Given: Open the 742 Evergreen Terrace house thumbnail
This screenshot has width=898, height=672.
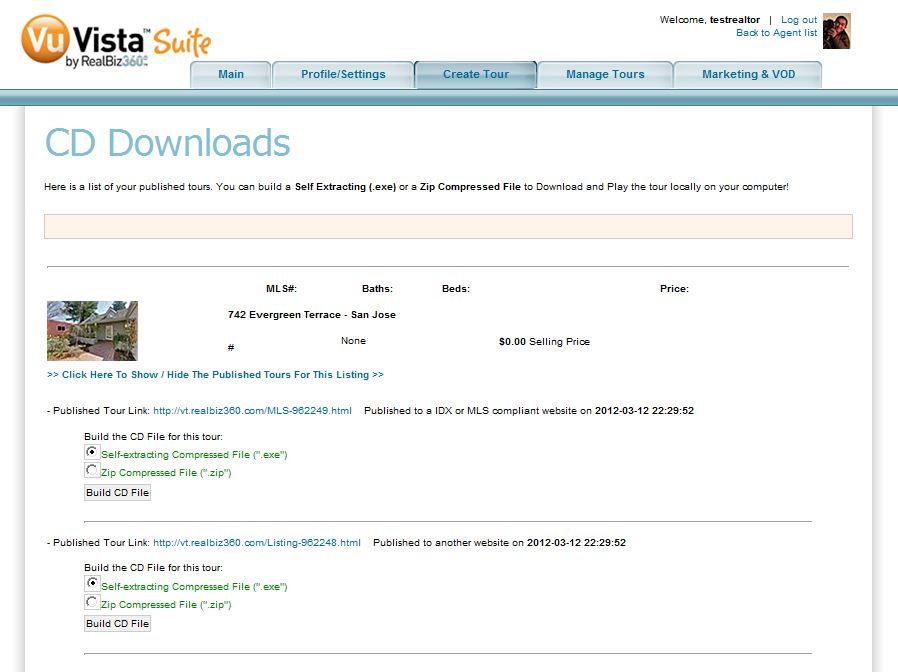Looking at the screenshot, I should point(92,331).
